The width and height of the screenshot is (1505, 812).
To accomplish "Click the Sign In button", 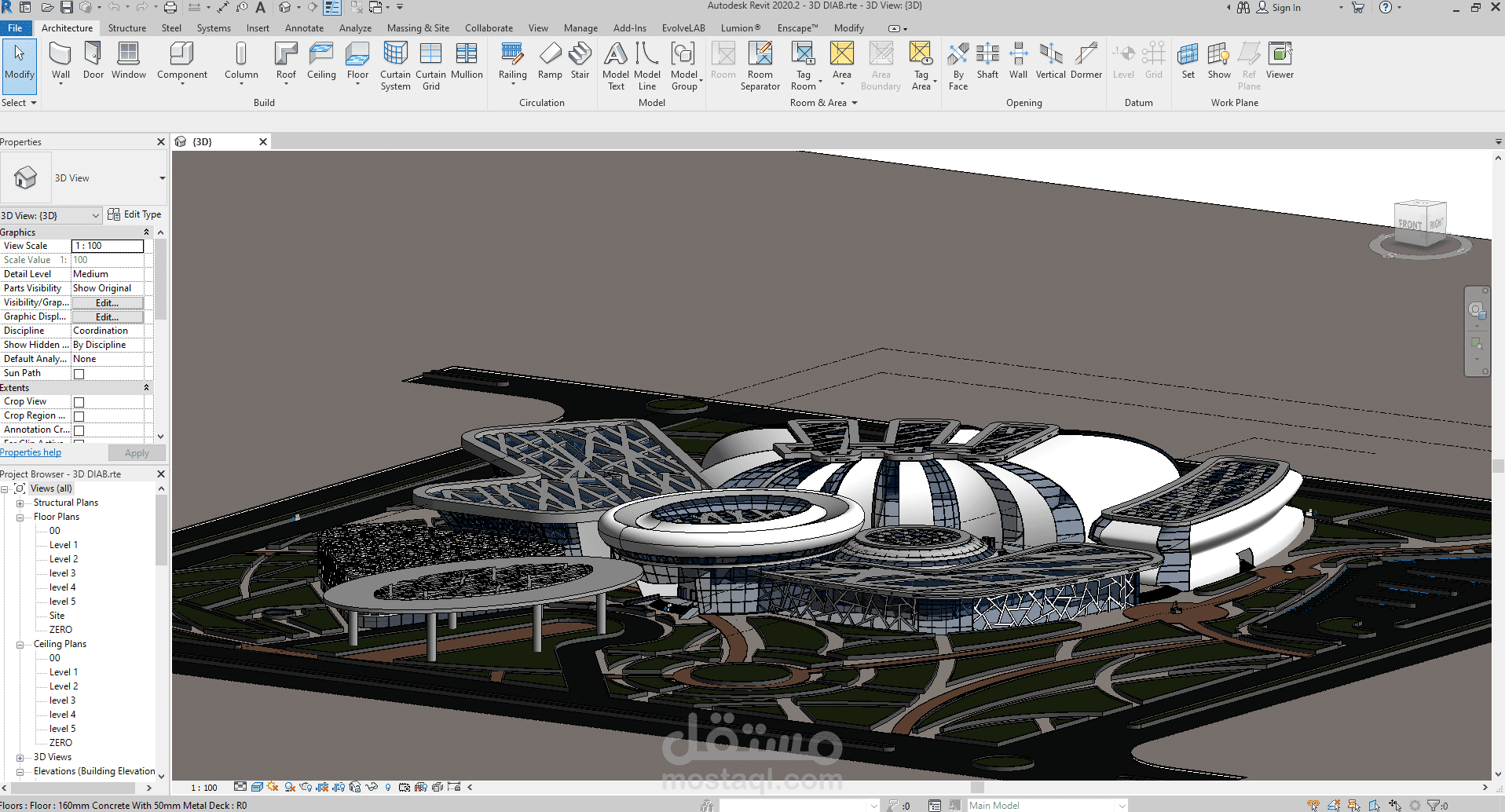I will (1279, 8).
